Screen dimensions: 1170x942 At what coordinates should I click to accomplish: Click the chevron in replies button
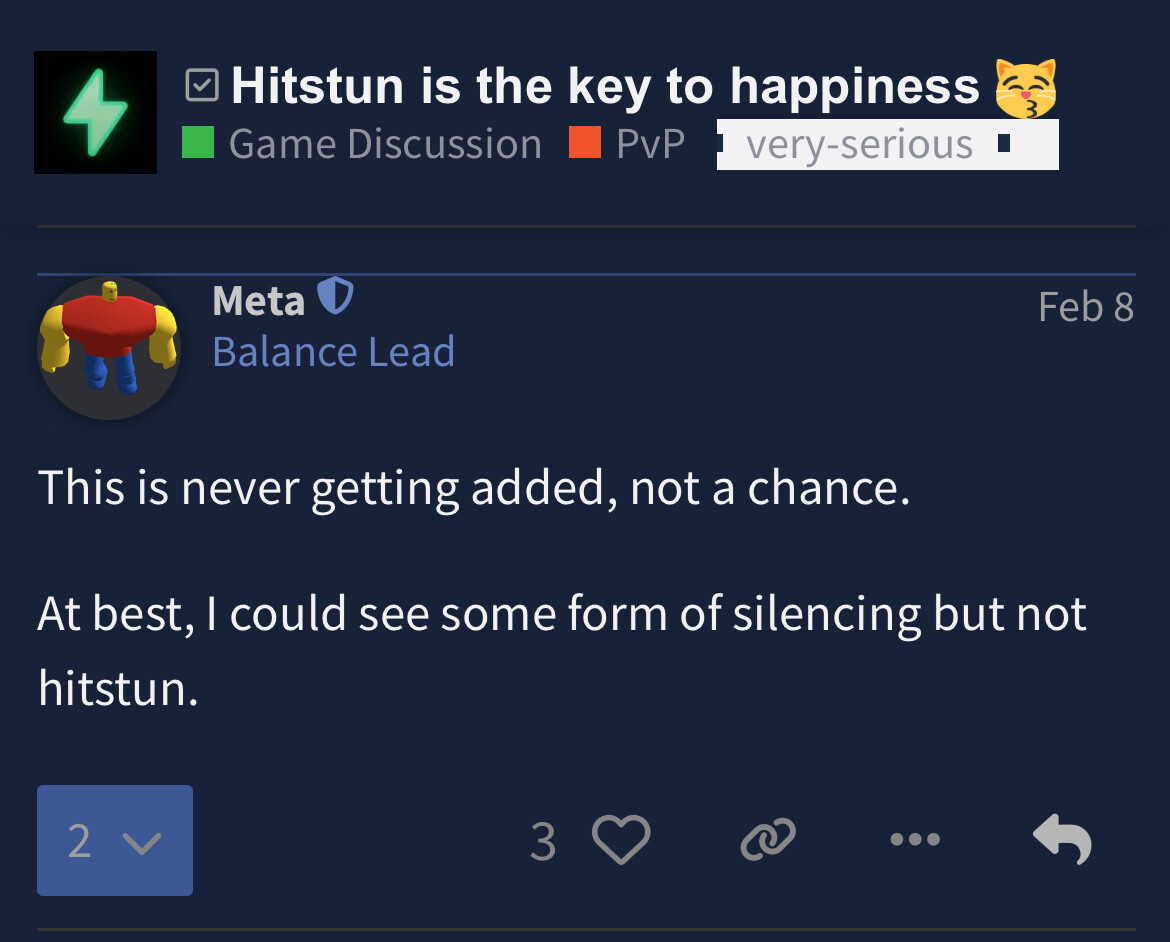point(142,843)
